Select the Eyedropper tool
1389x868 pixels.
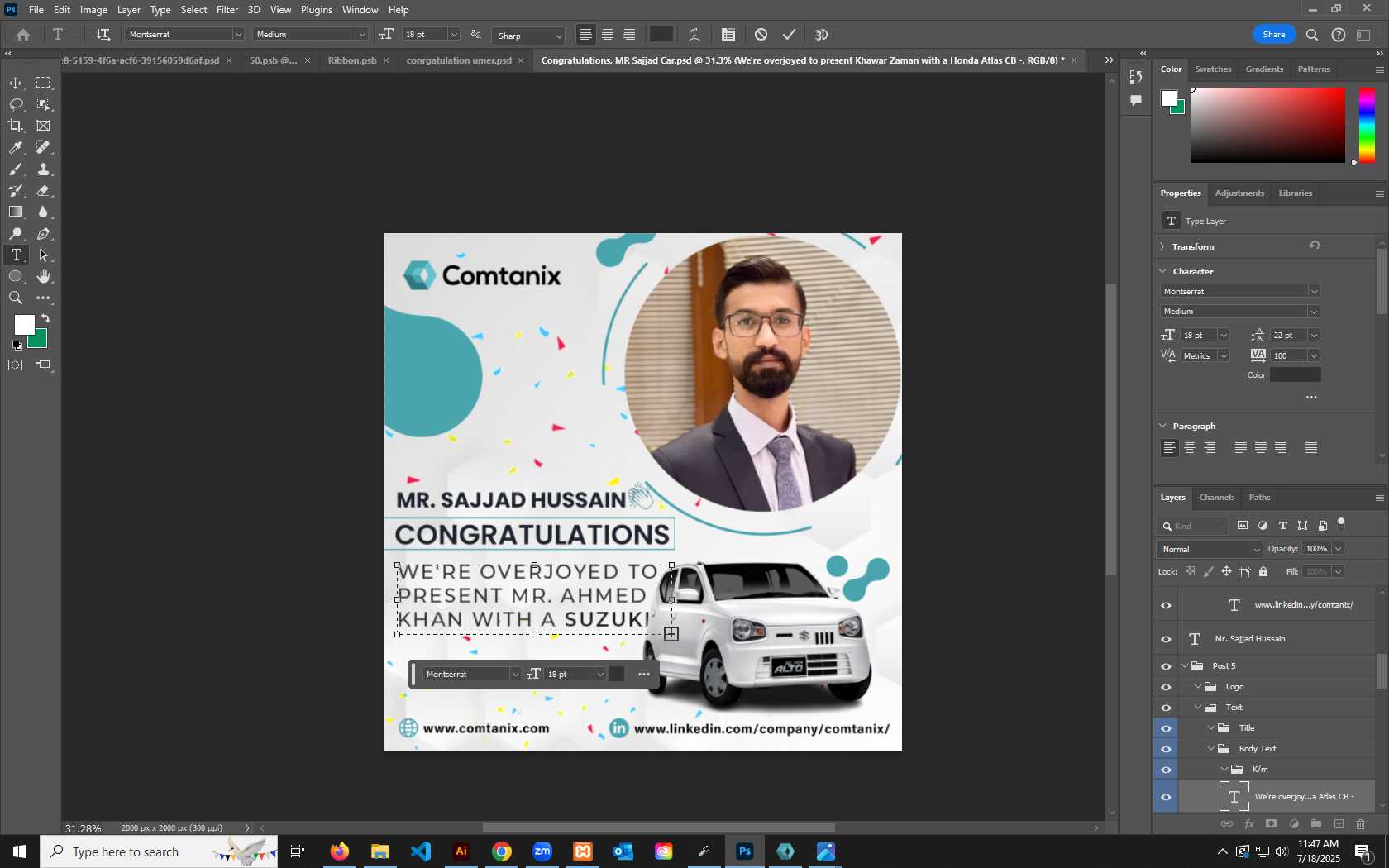(x=16, y=147)
